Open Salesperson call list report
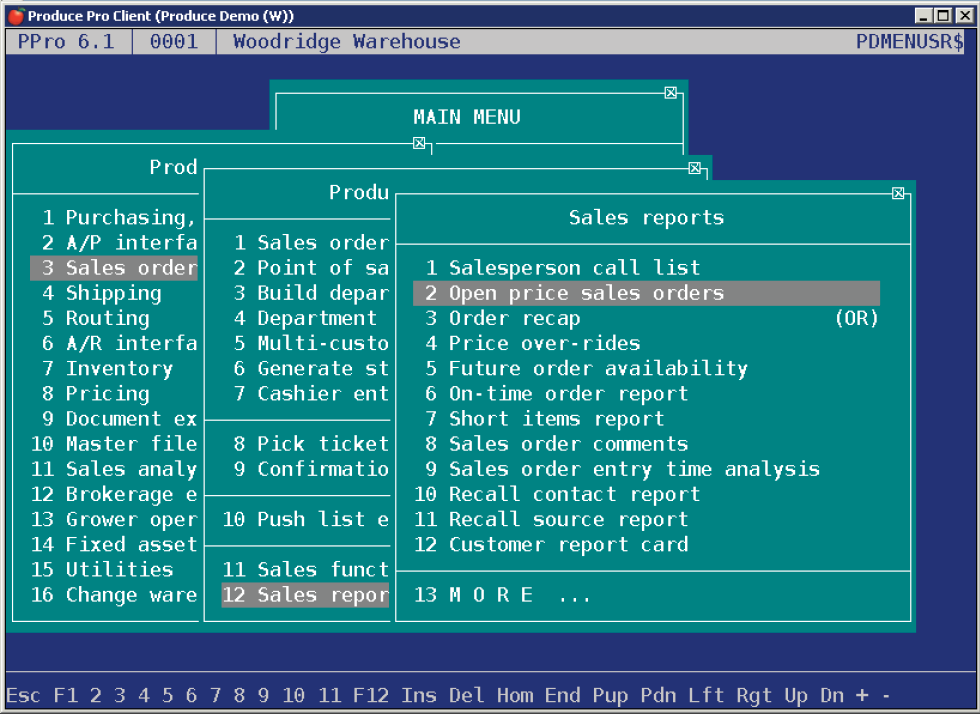 573,268
